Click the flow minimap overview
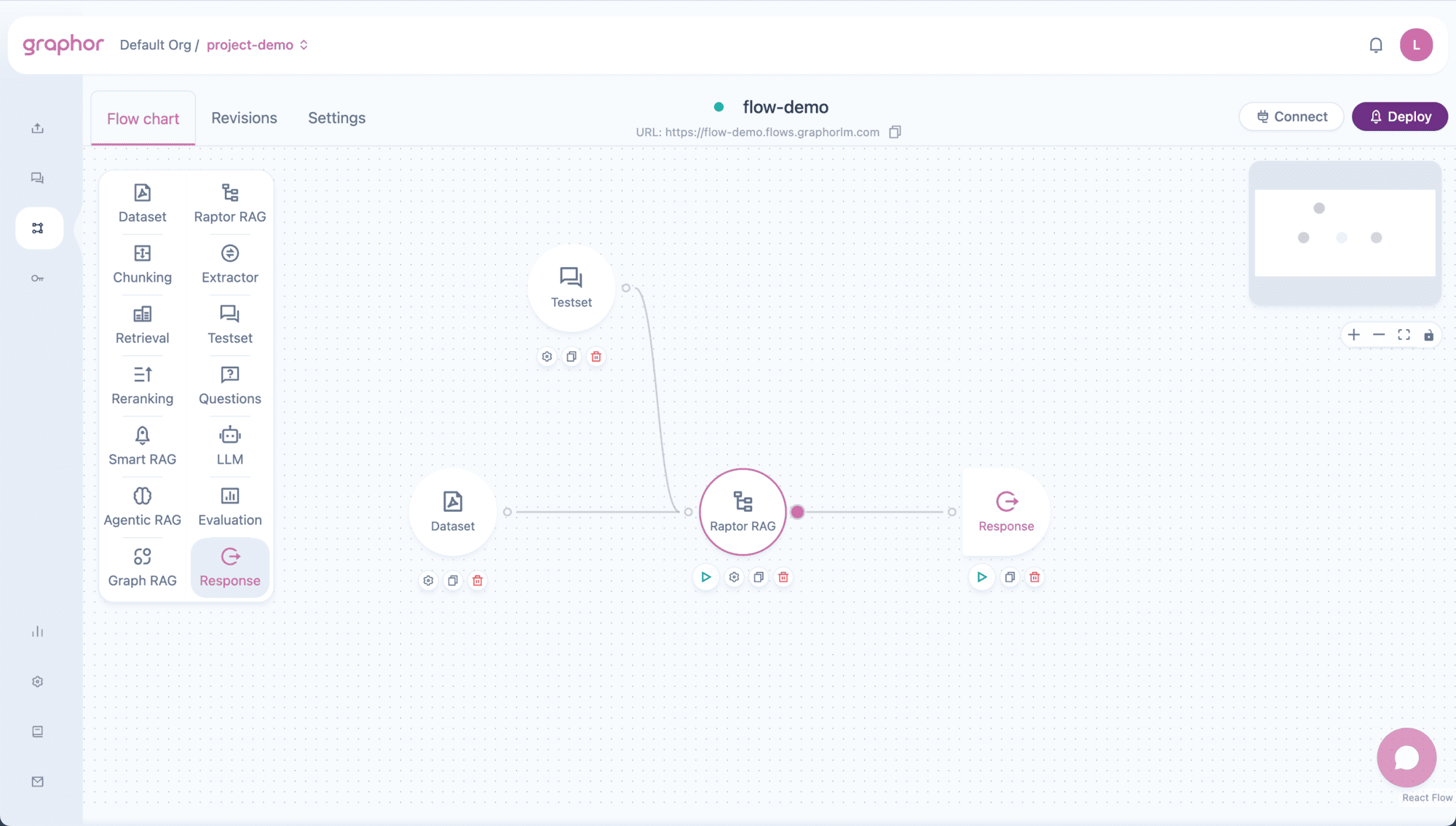1456x826 pixels. point(1345,233)
